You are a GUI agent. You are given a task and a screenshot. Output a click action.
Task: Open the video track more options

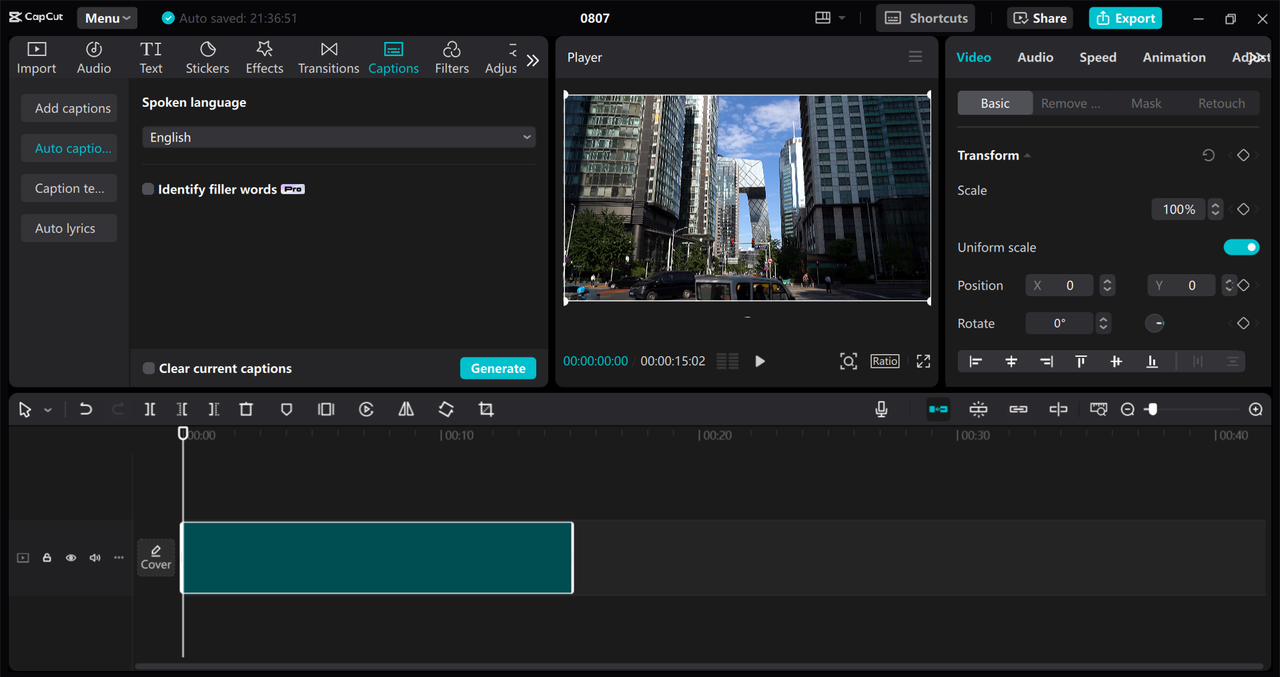coord(119,558)
